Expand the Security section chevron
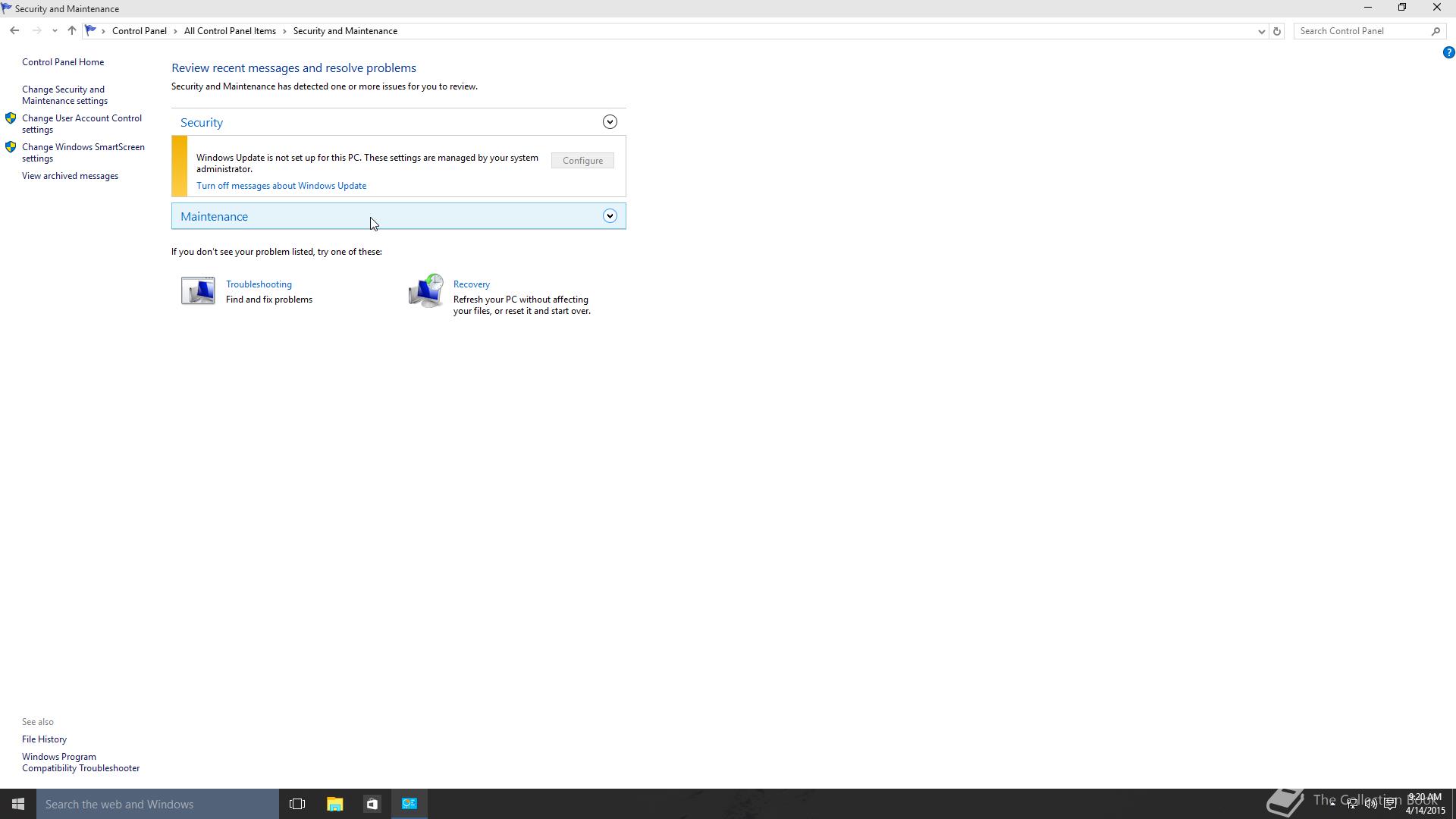Screen dimensions: 1456x819 pyautogui.click(x=610, y=122)
